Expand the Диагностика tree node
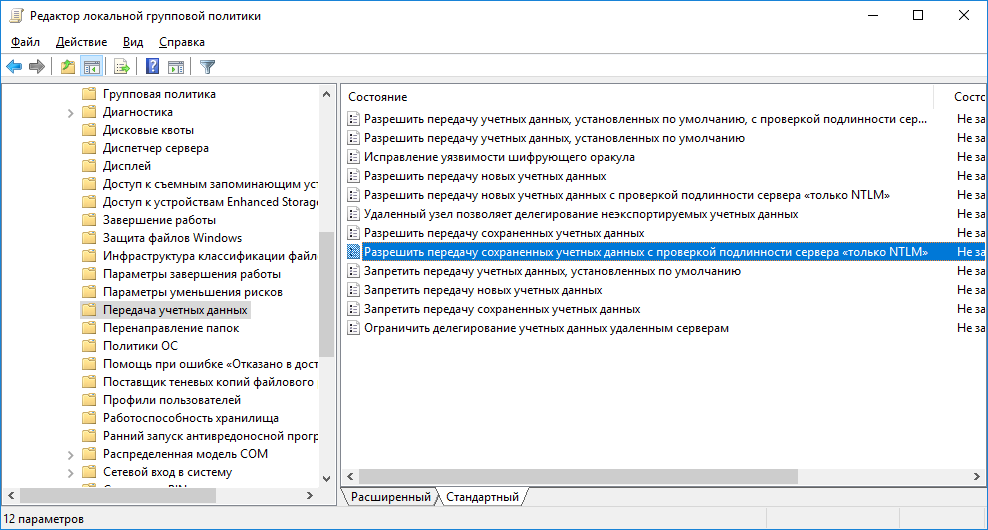Screen dimensions: 988x530 (x=71, y=112)
